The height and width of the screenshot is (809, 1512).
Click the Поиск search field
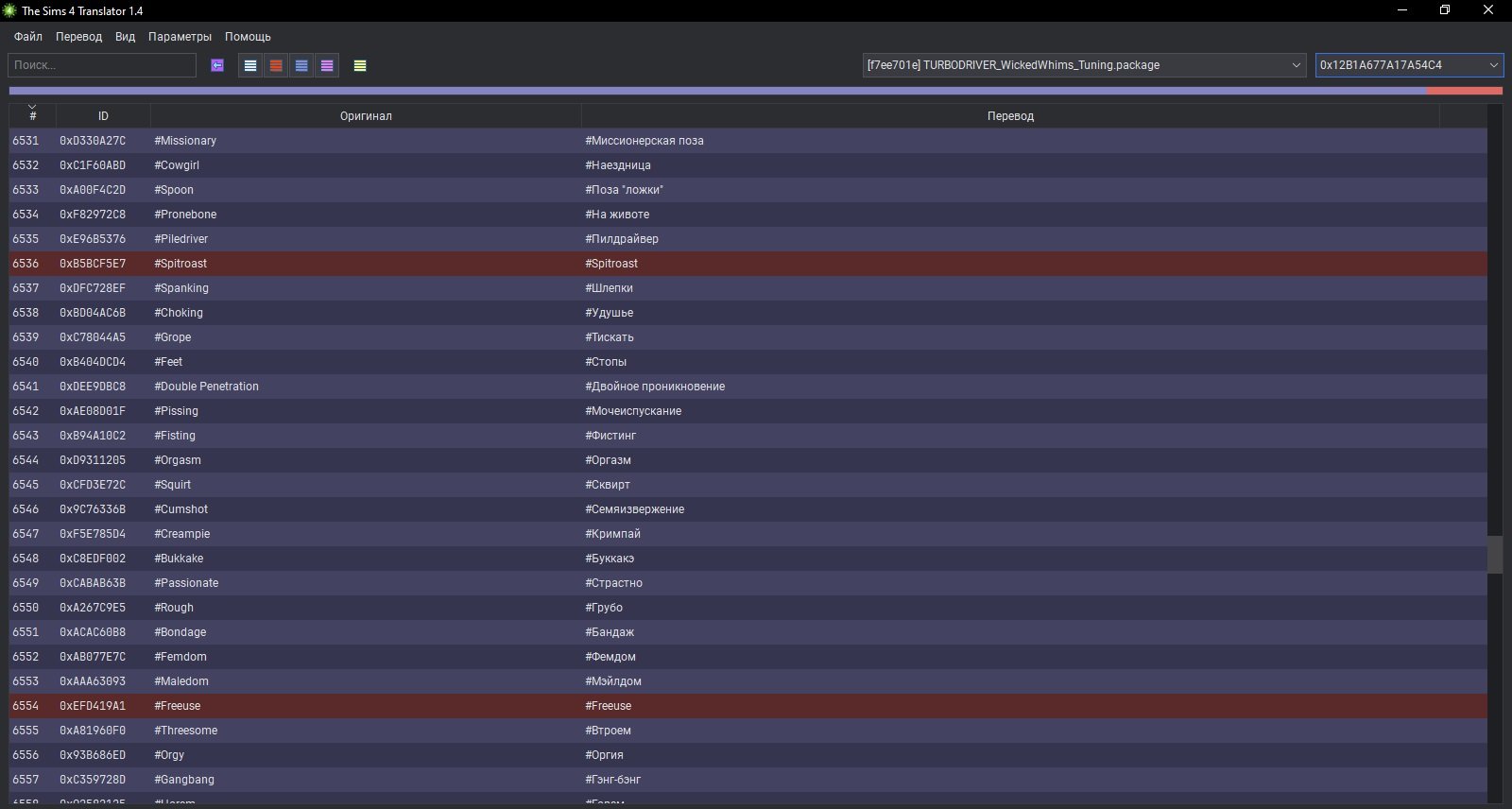click(102, 65)
